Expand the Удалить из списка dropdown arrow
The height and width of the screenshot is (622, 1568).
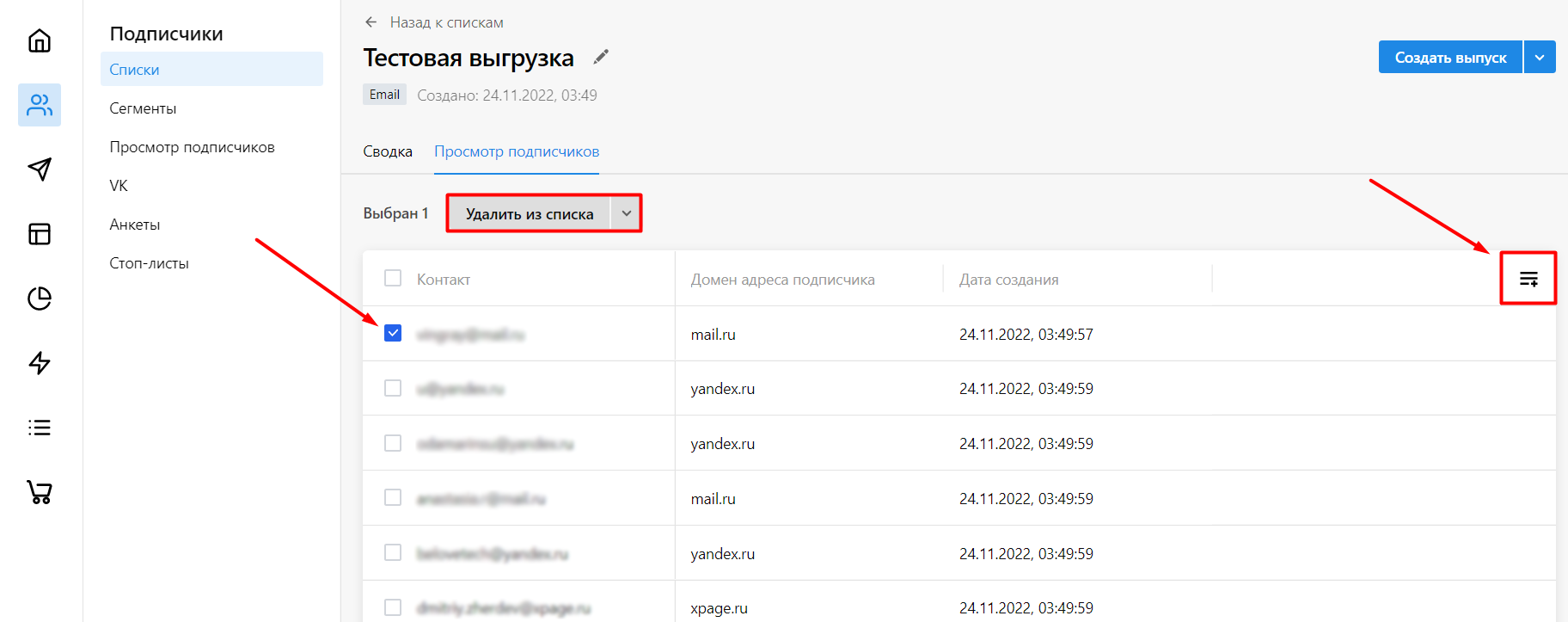click(x=627, y=213)
